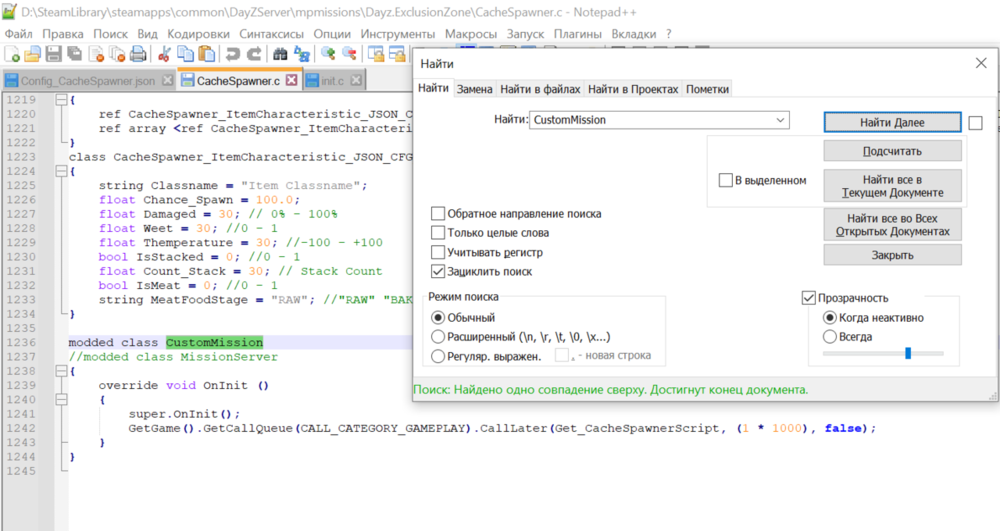This screenshot has width=1000, height=531.
Task: Save the current file toolbar icon
Action: [54, 54]
